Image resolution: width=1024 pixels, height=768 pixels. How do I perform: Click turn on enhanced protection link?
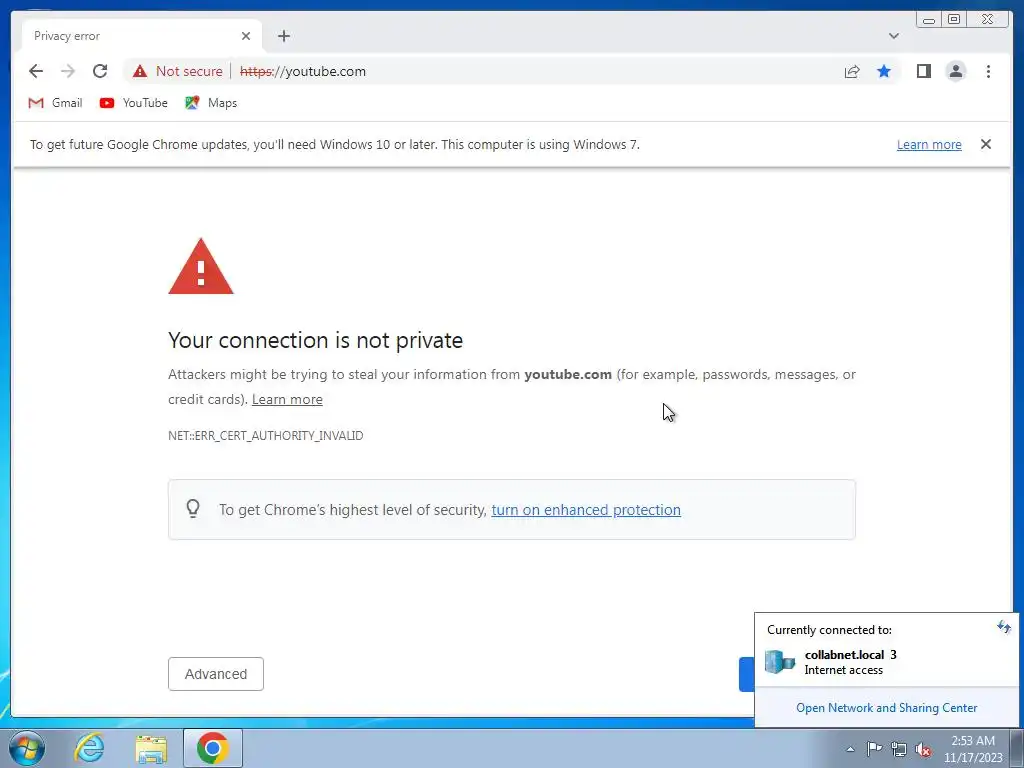[586, 509]
